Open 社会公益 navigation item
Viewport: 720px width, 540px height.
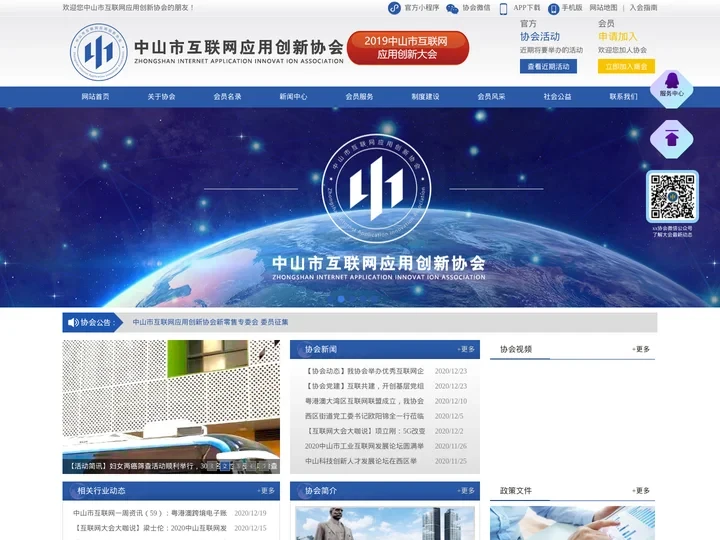(557, 96)
